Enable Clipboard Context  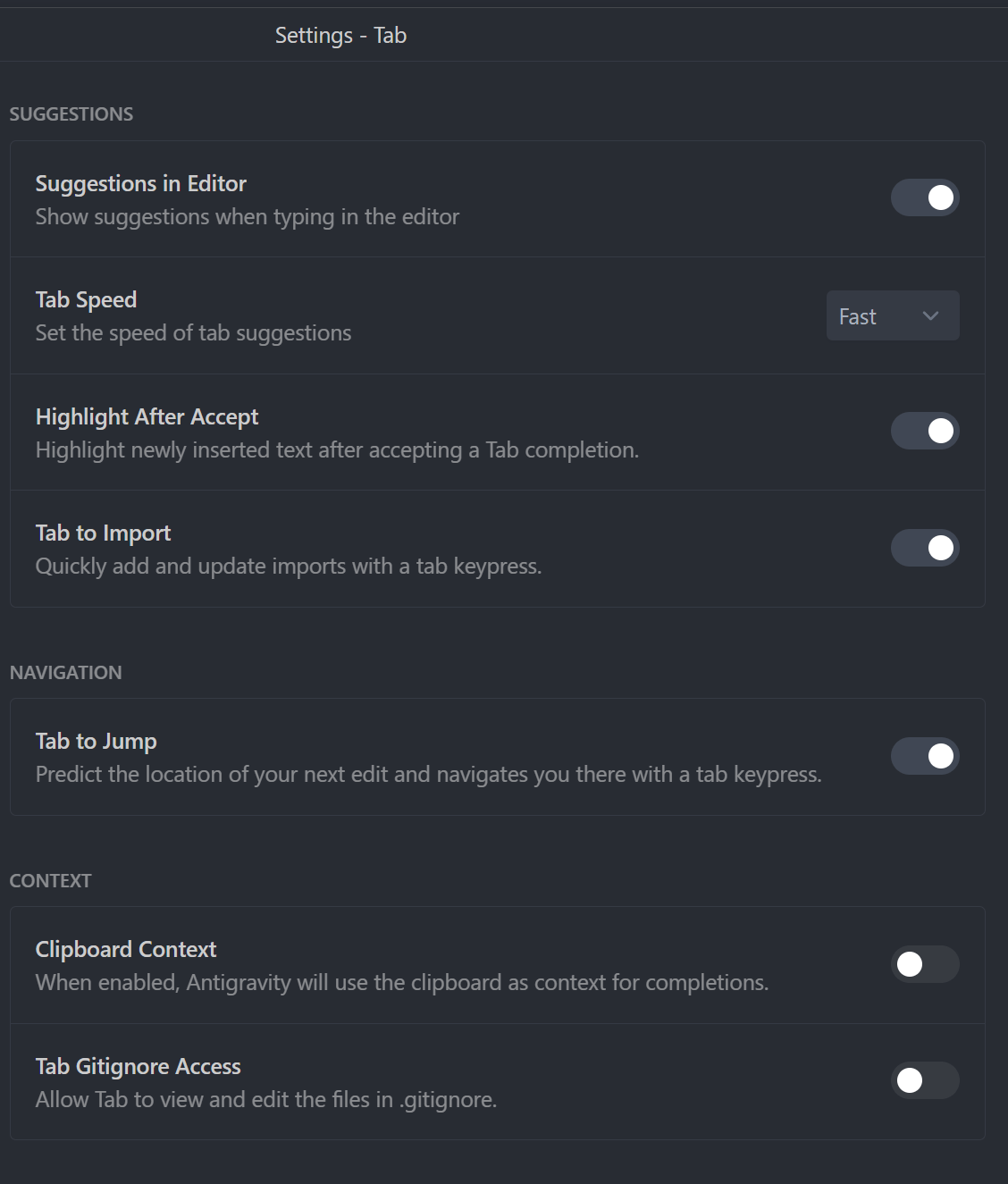click(x=925, y=965)
